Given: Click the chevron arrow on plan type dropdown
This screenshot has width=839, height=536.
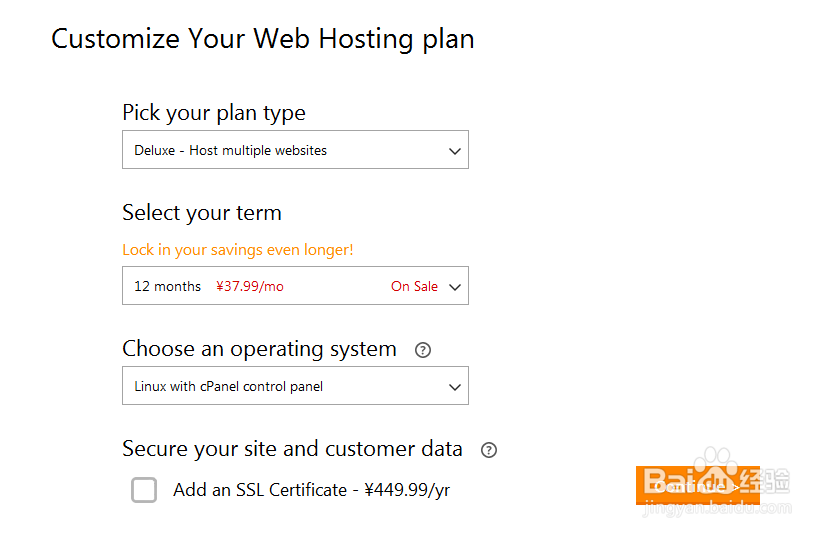Looking at the screenshot, I should pyautogui.click(x=455, y=151).
